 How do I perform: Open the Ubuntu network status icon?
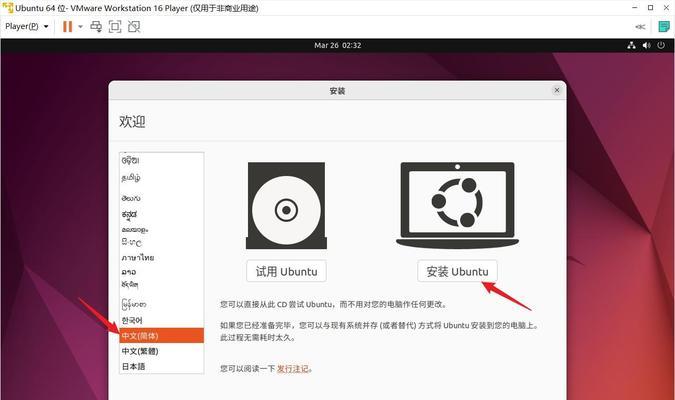click(x=631, y=45)
